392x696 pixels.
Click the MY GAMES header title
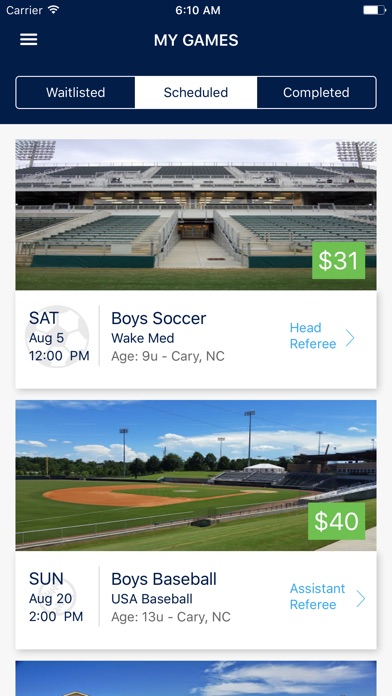click(196, 40)
